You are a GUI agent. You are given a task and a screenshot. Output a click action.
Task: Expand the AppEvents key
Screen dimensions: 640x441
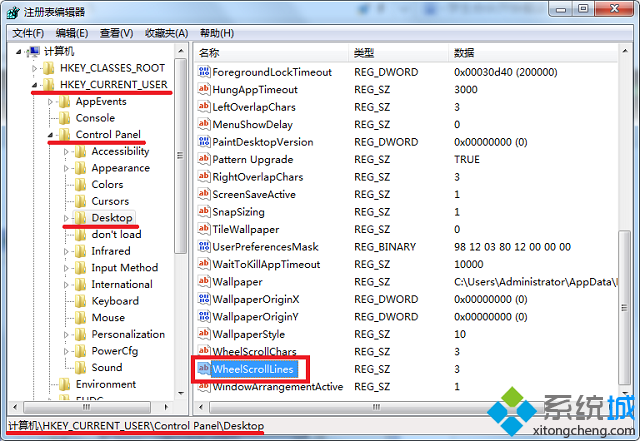pos(50,102)
